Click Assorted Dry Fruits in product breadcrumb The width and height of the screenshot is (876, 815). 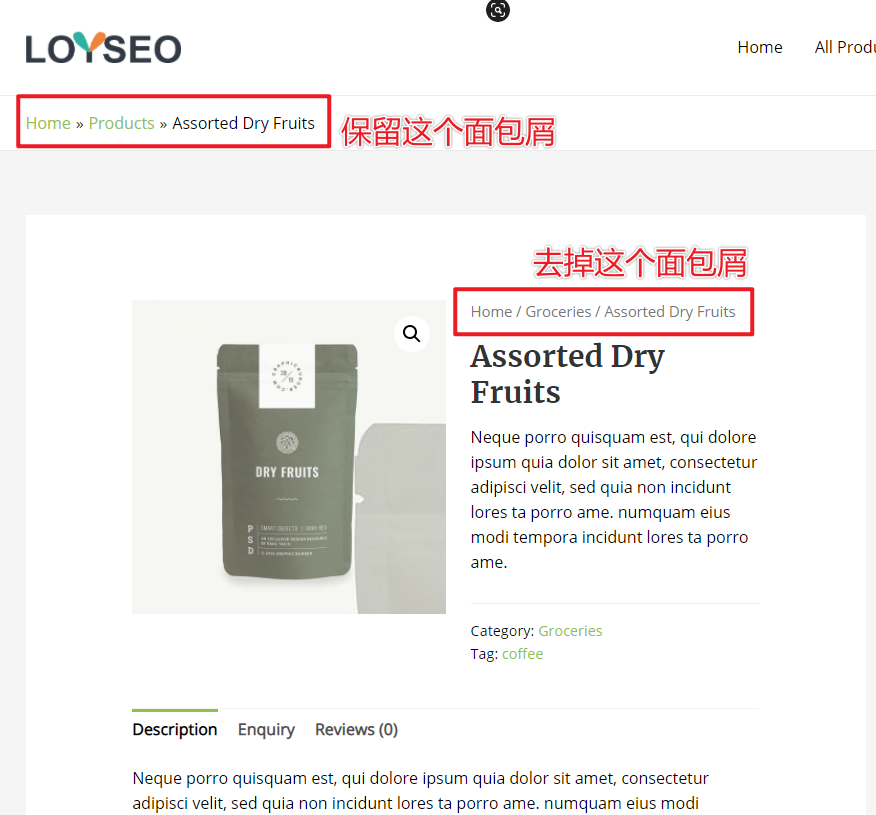pyautogui.click(x=670, y=312)
